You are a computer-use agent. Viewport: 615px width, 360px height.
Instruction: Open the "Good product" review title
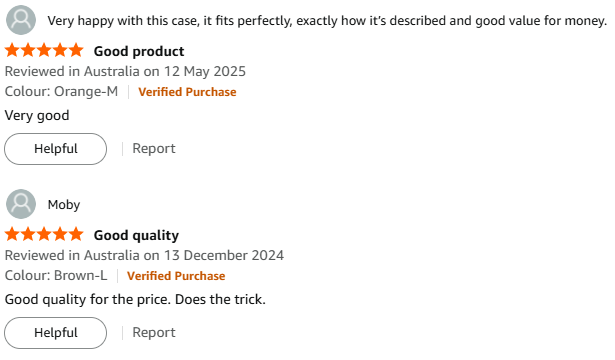tap(139, 51)
